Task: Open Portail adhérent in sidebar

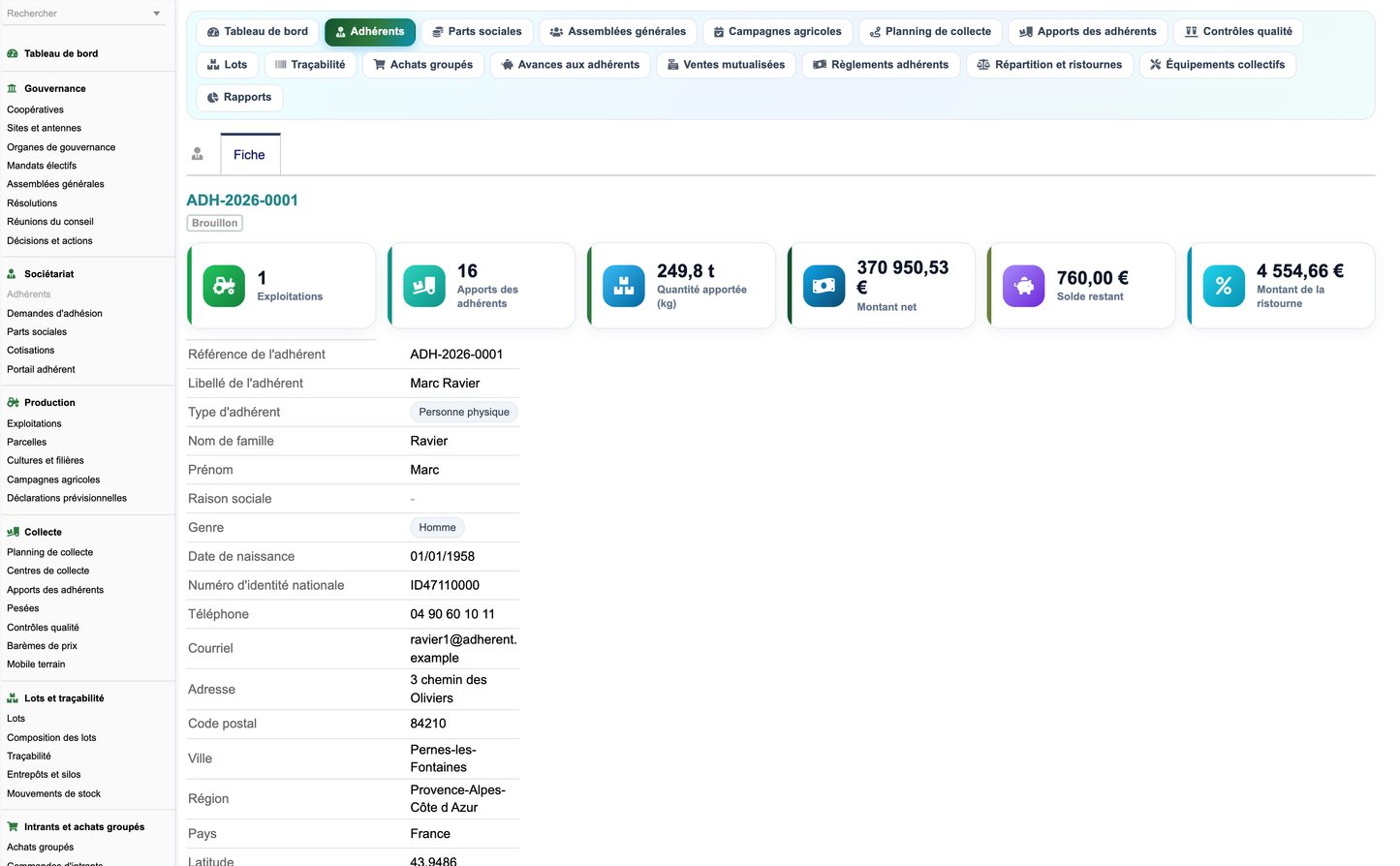Action: [x=41, y=370]
